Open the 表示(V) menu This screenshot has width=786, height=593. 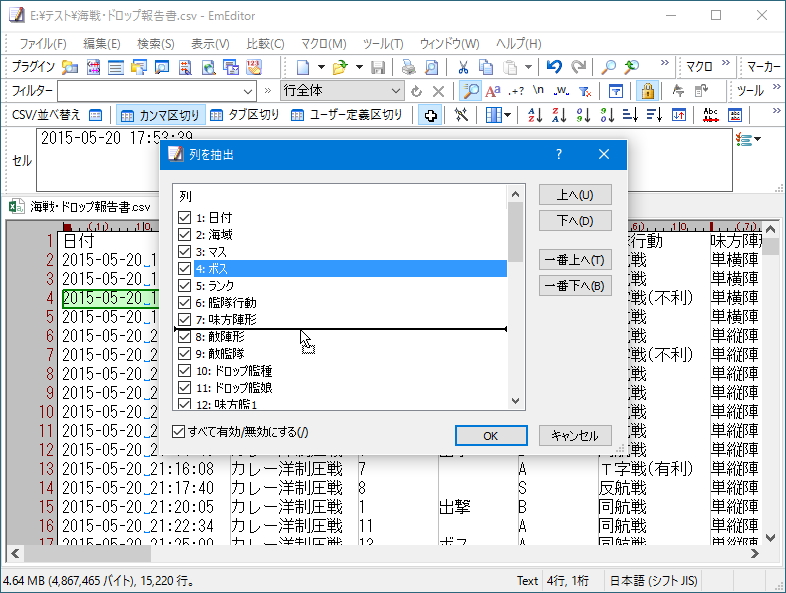210,44
